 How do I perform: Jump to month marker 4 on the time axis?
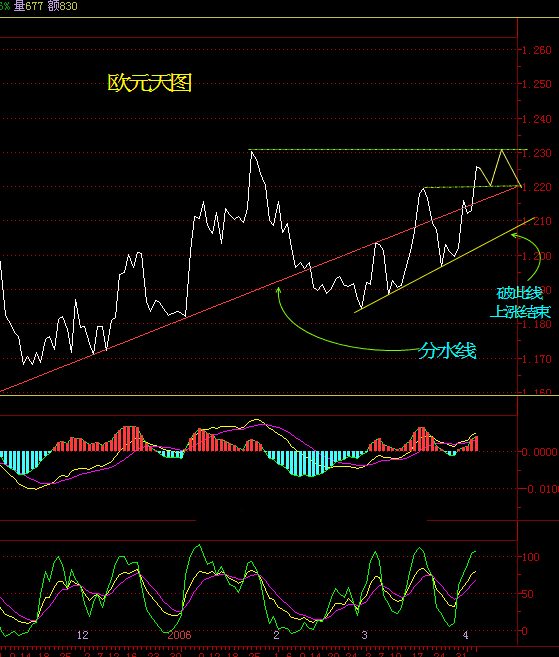click(465, 635)
